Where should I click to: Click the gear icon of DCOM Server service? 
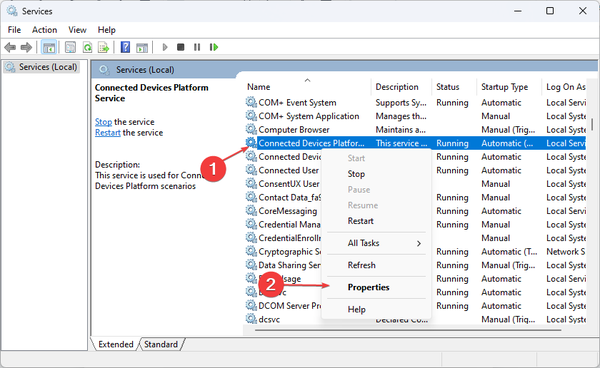point(251,305)
